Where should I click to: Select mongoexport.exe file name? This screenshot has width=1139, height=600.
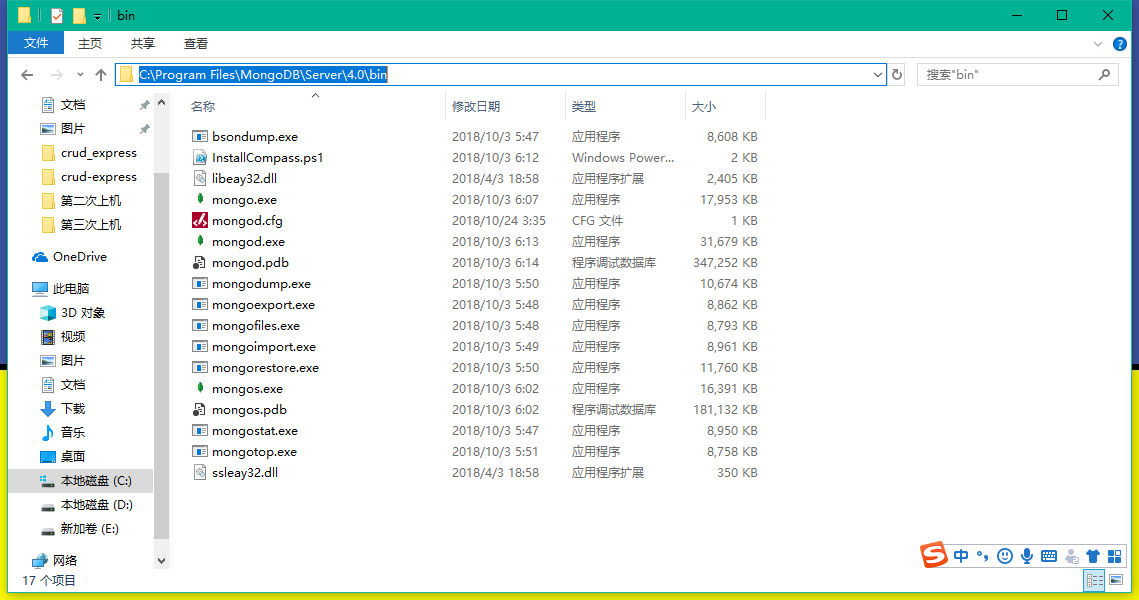[264, 304]
